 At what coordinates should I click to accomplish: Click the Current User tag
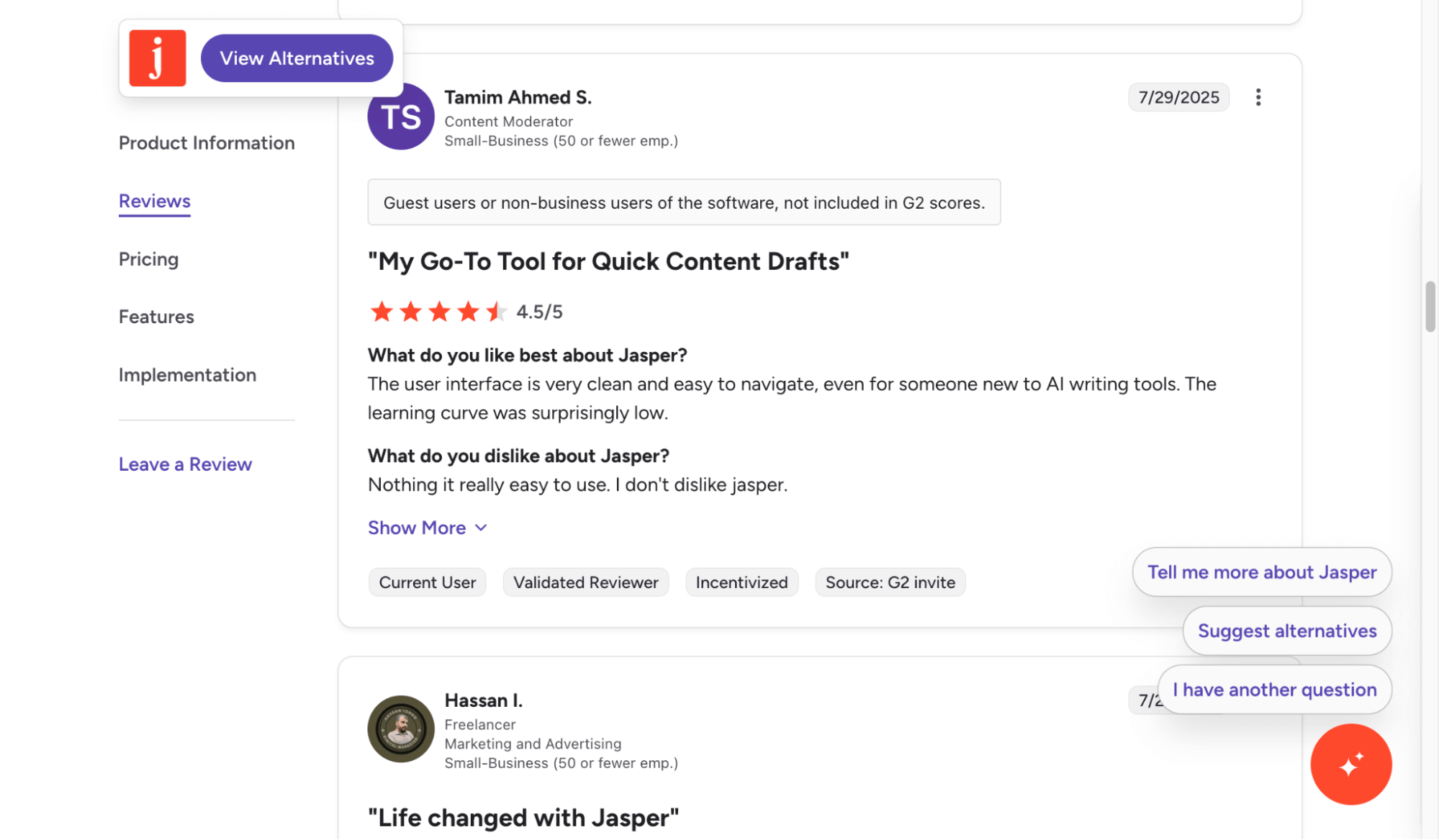coord(428,582)
